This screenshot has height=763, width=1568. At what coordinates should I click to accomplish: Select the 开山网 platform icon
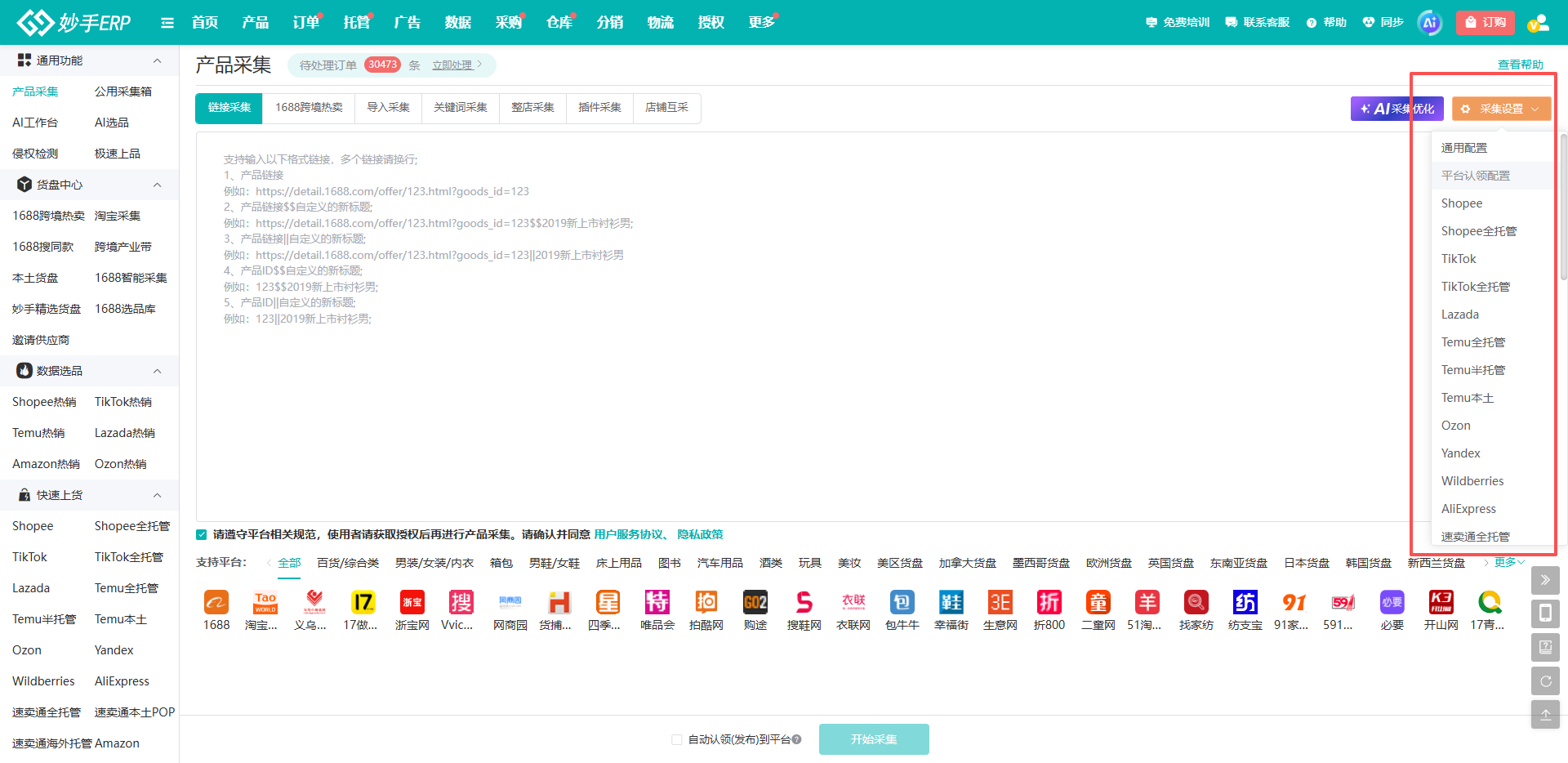coord(1441,603)
